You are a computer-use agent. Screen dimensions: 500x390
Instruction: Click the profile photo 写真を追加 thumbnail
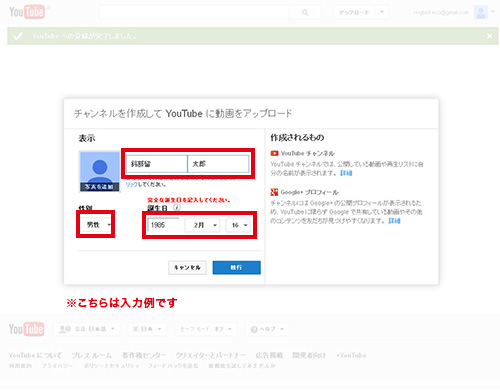click(100, 172)
